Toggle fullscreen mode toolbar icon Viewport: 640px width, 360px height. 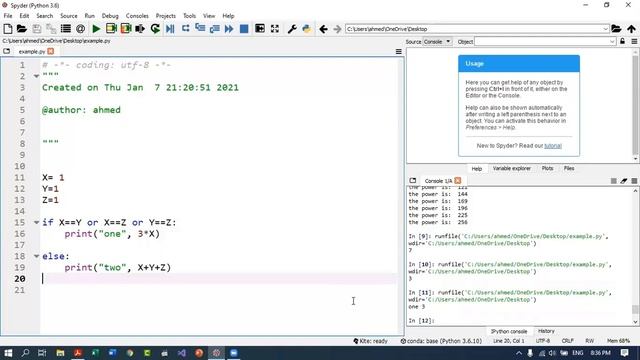[275, 29]
